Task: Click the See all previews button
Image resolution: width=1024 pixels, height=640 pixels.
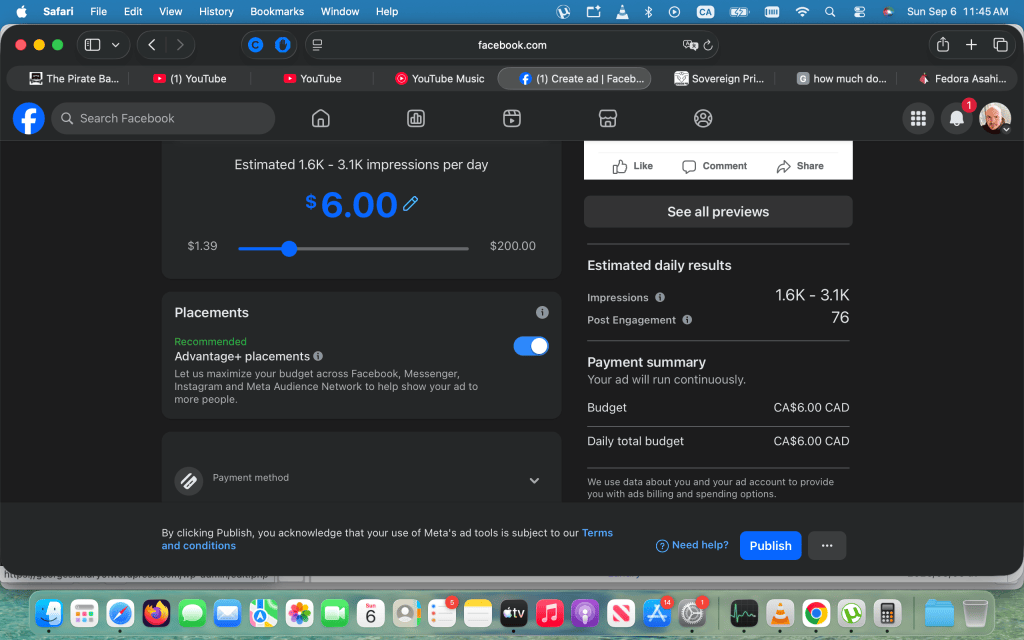Action: click(x=718, y=212)
